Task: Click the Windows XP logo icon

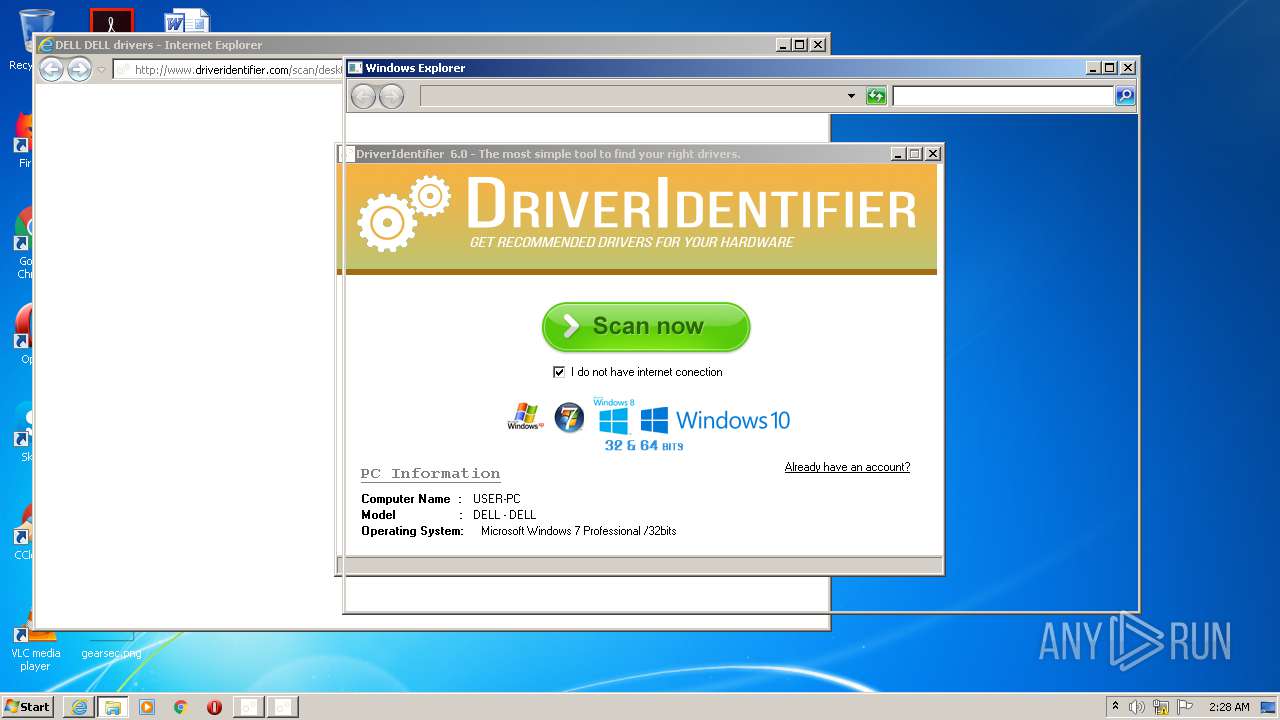Action: [525, 417]
